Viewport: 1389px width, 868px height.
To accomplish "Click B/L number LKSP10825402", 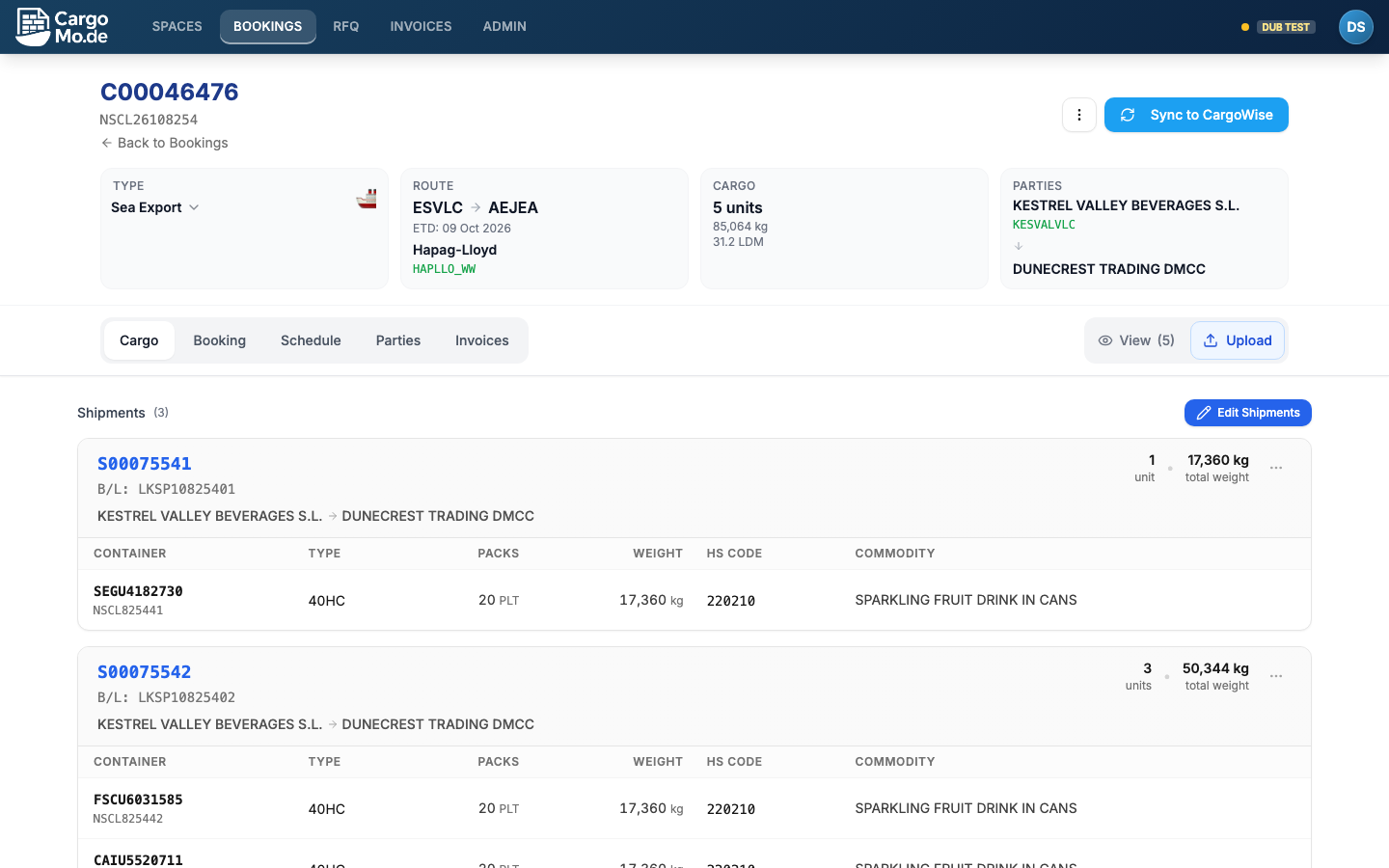I will [186, 697].
